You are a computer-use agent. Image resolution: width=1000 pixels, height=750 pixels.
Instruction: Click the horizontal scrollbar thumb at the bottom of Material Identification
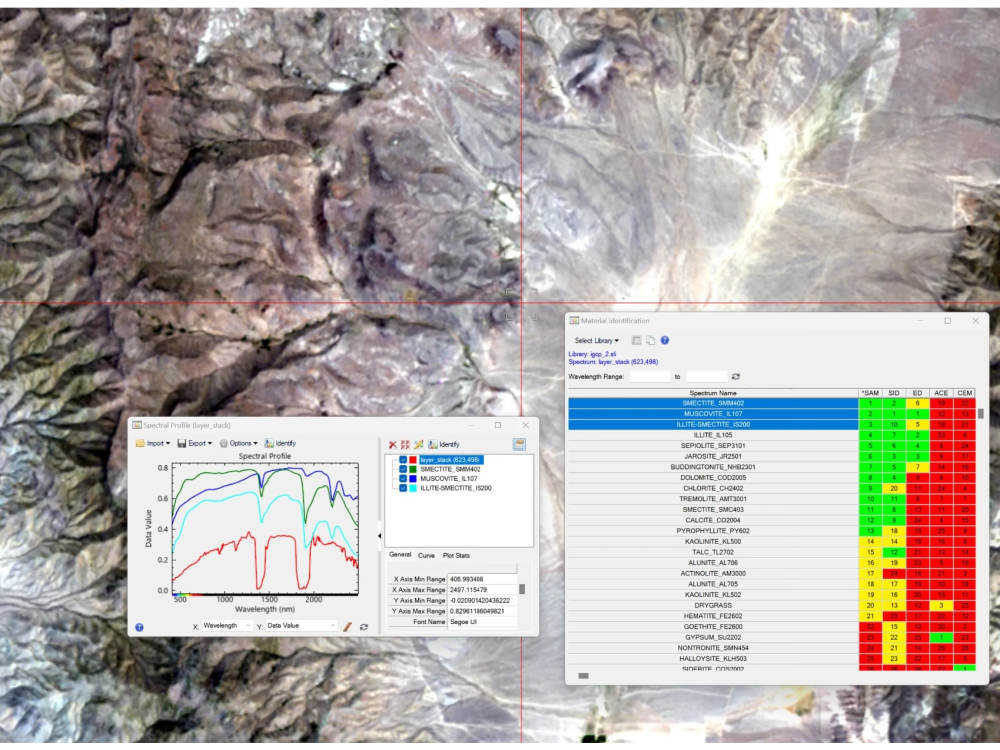click(583, 676)
